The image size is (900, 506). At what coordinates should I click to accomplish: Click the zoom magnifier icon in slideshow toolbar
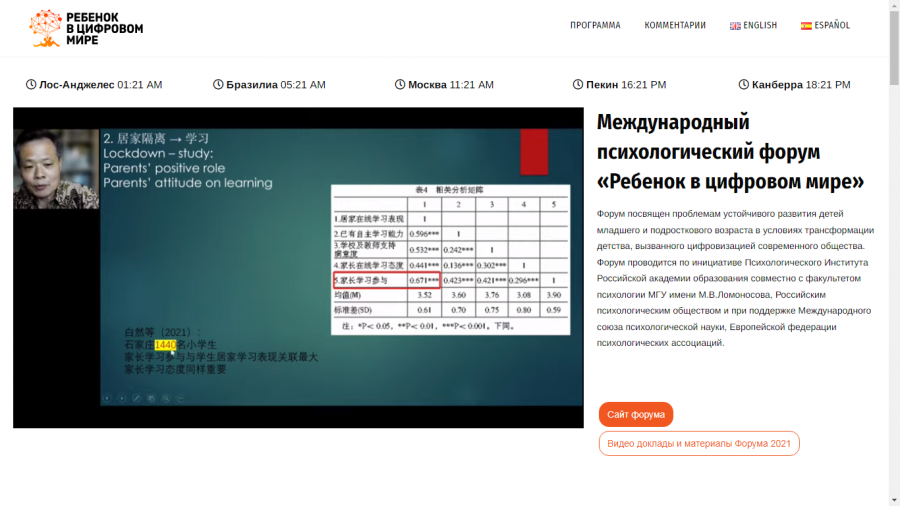click(166, 398)
